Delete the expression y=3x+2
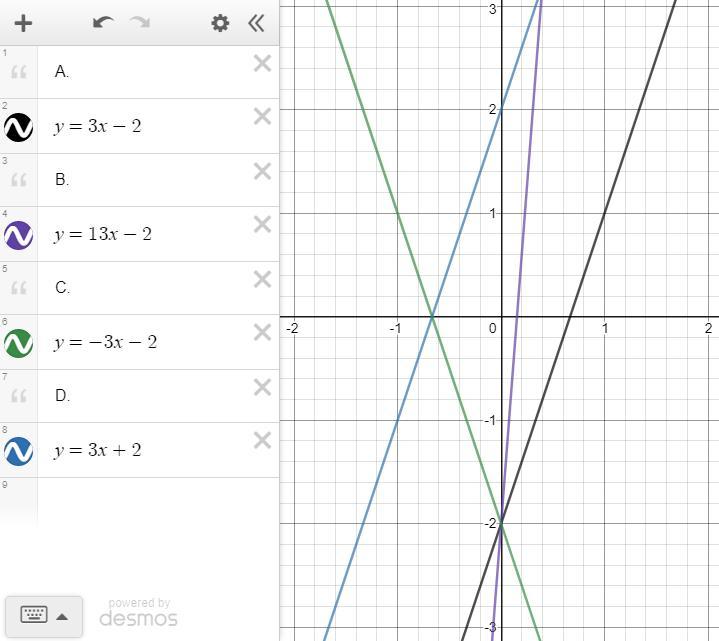This screenshot has height=641, width=719. (x=262, y=441)
